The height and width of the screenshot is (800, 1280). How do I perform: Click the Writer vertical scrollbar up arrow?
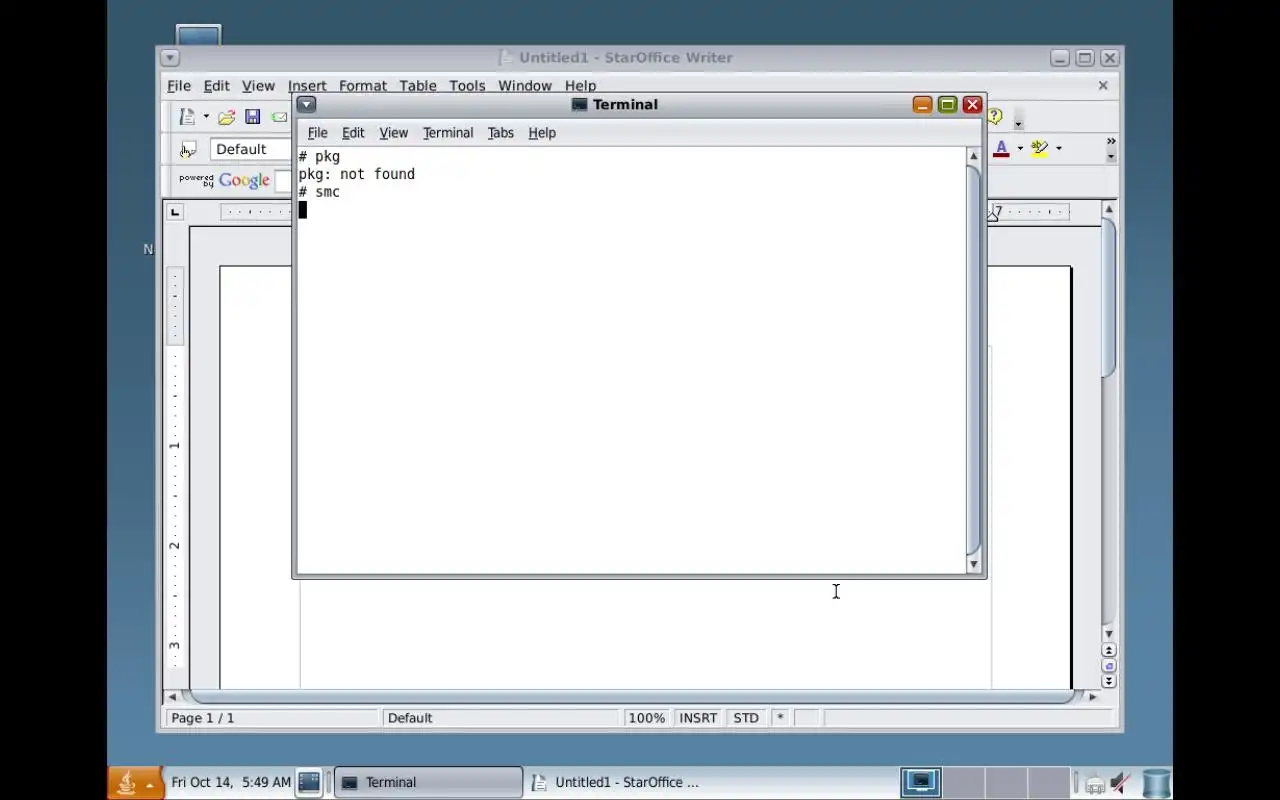(1108, 209)
